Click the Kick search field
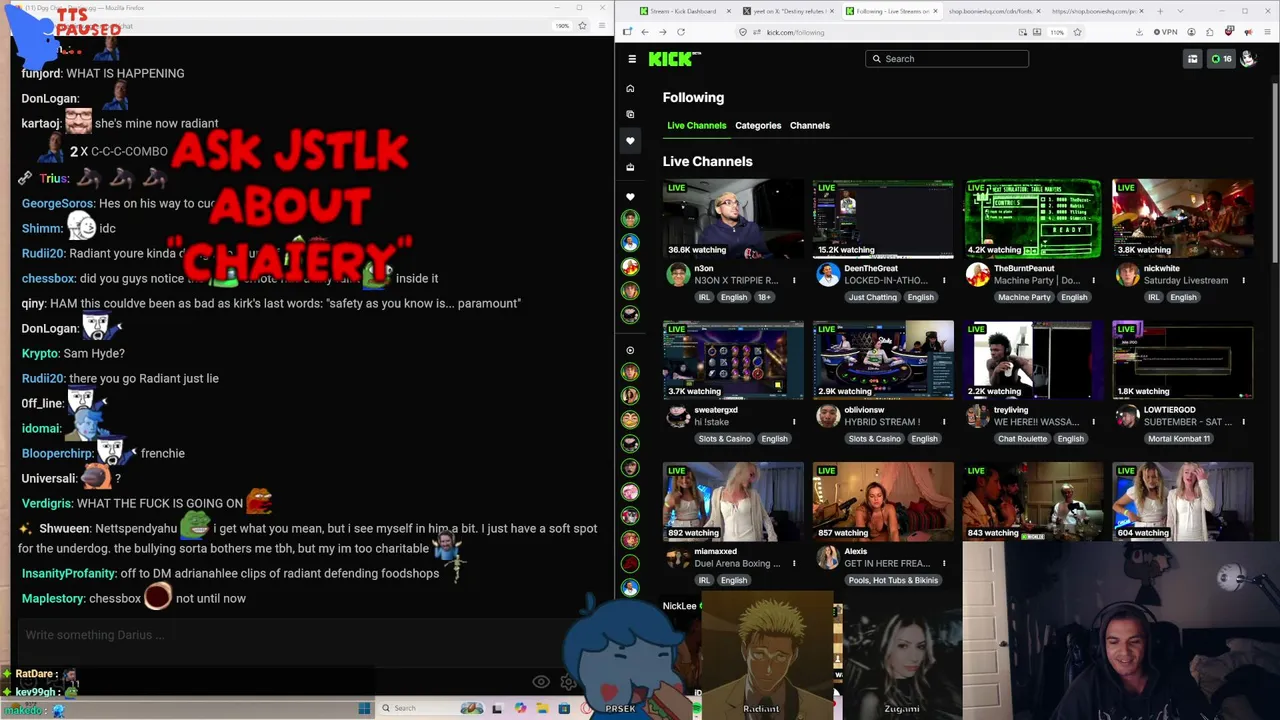Image resolution: width=1280 pixels, height=720 pixels. [x=947, y=59]
